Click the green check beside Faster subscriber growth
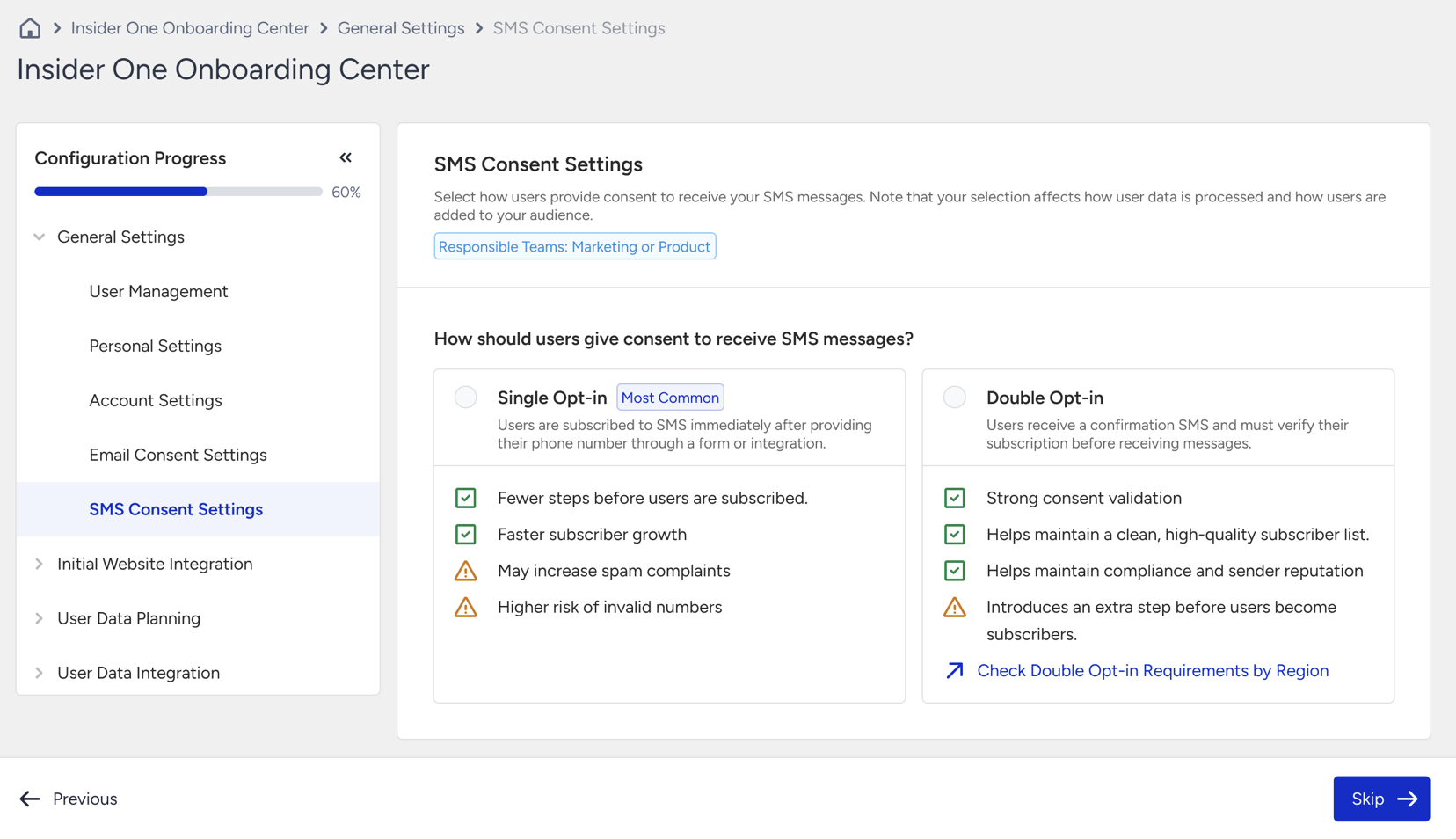The image size is (1456, 839). click(466, 534)
